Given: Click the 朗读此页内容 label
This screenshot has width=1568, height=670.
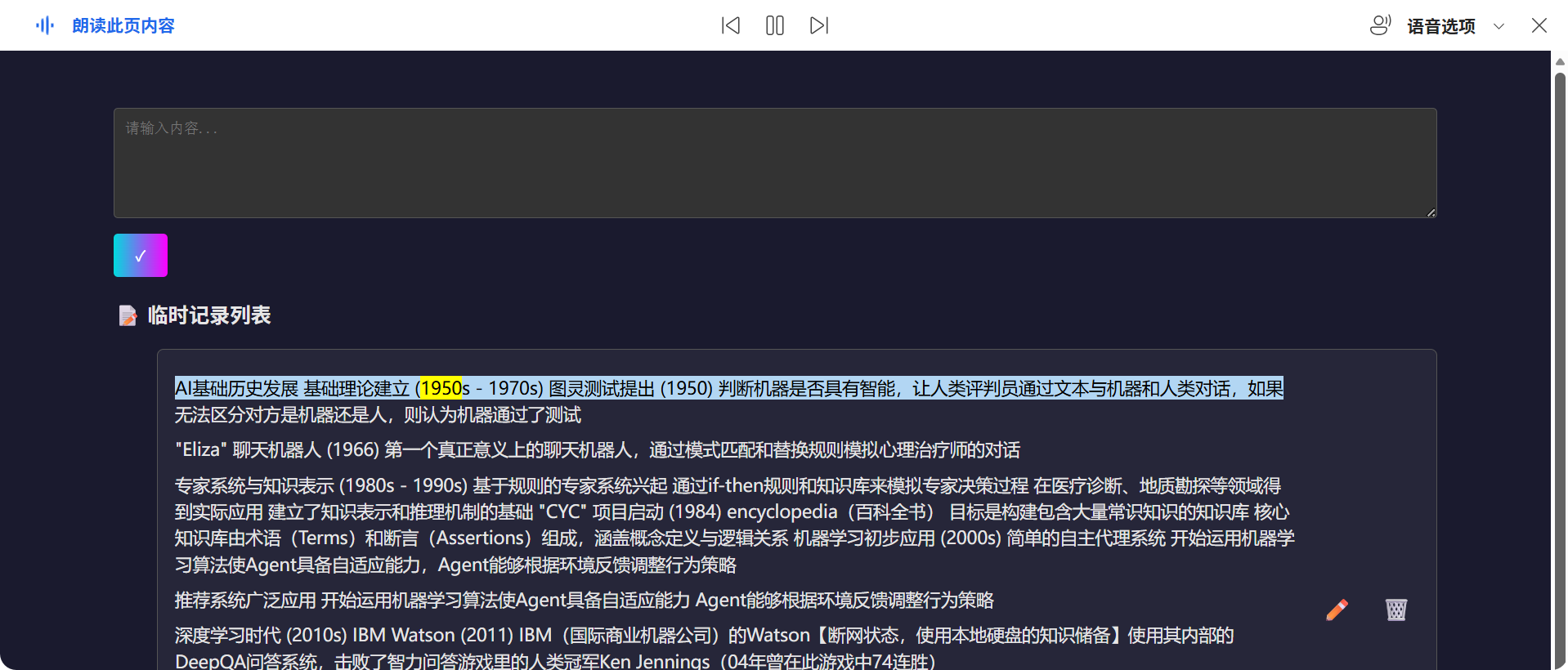Looking at the screenshot, I should click(123, 25).
